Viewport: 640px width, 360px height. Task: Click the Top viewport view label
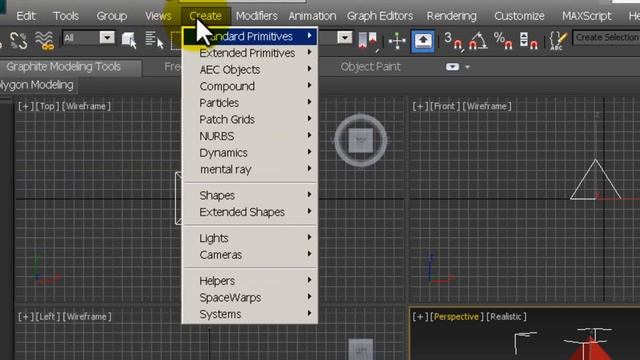pos(47,107)
